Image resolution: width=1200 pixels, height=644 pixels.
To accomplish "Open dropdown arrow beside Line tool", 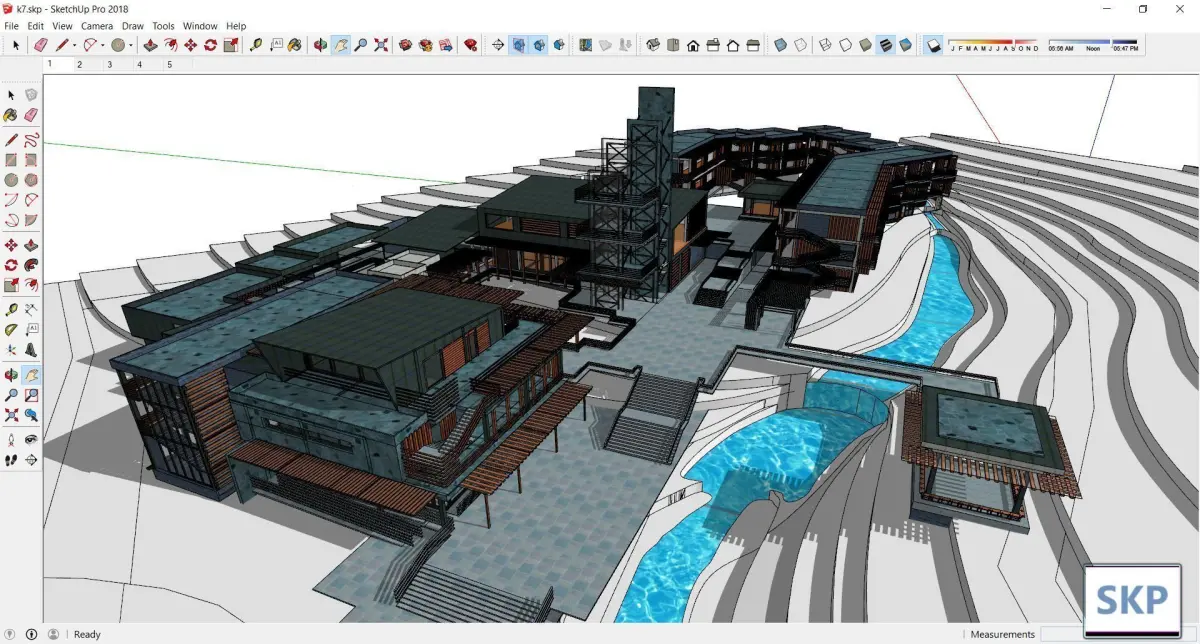I will [x=75, y=46].
